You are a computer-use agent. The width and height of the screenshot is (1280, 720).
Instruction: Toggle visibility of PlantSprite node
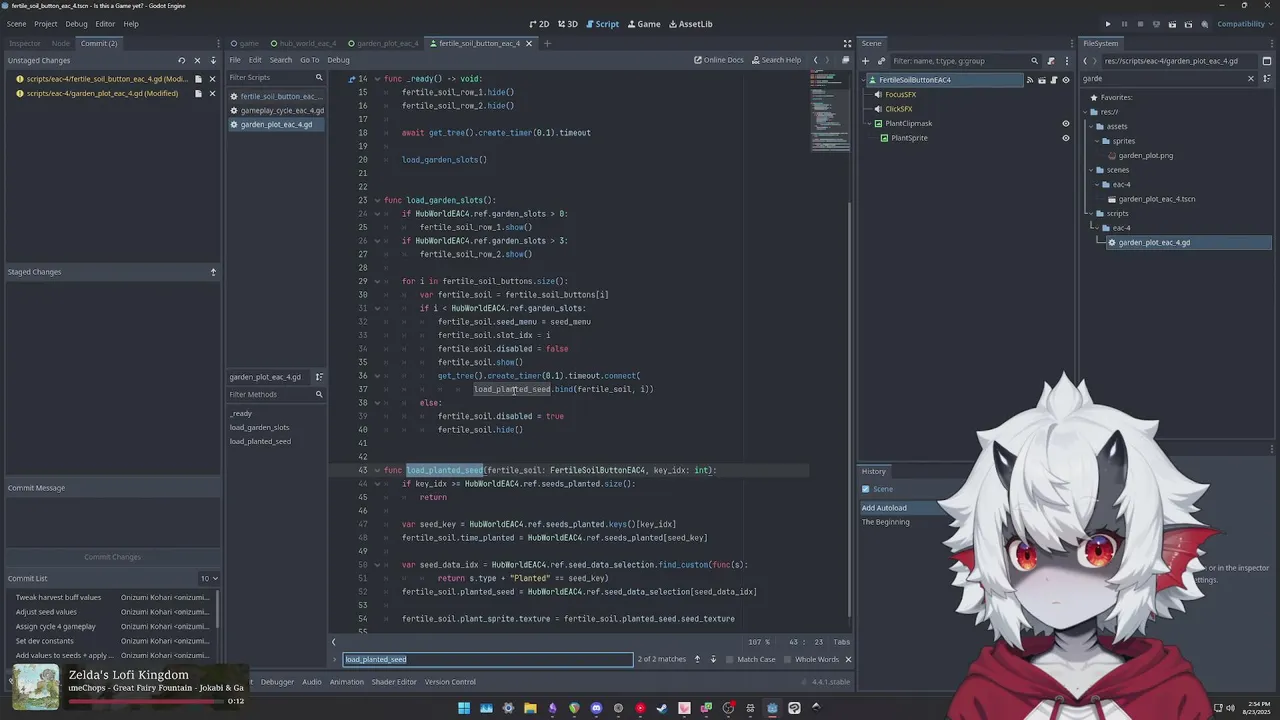click(x=1066, y=138)
